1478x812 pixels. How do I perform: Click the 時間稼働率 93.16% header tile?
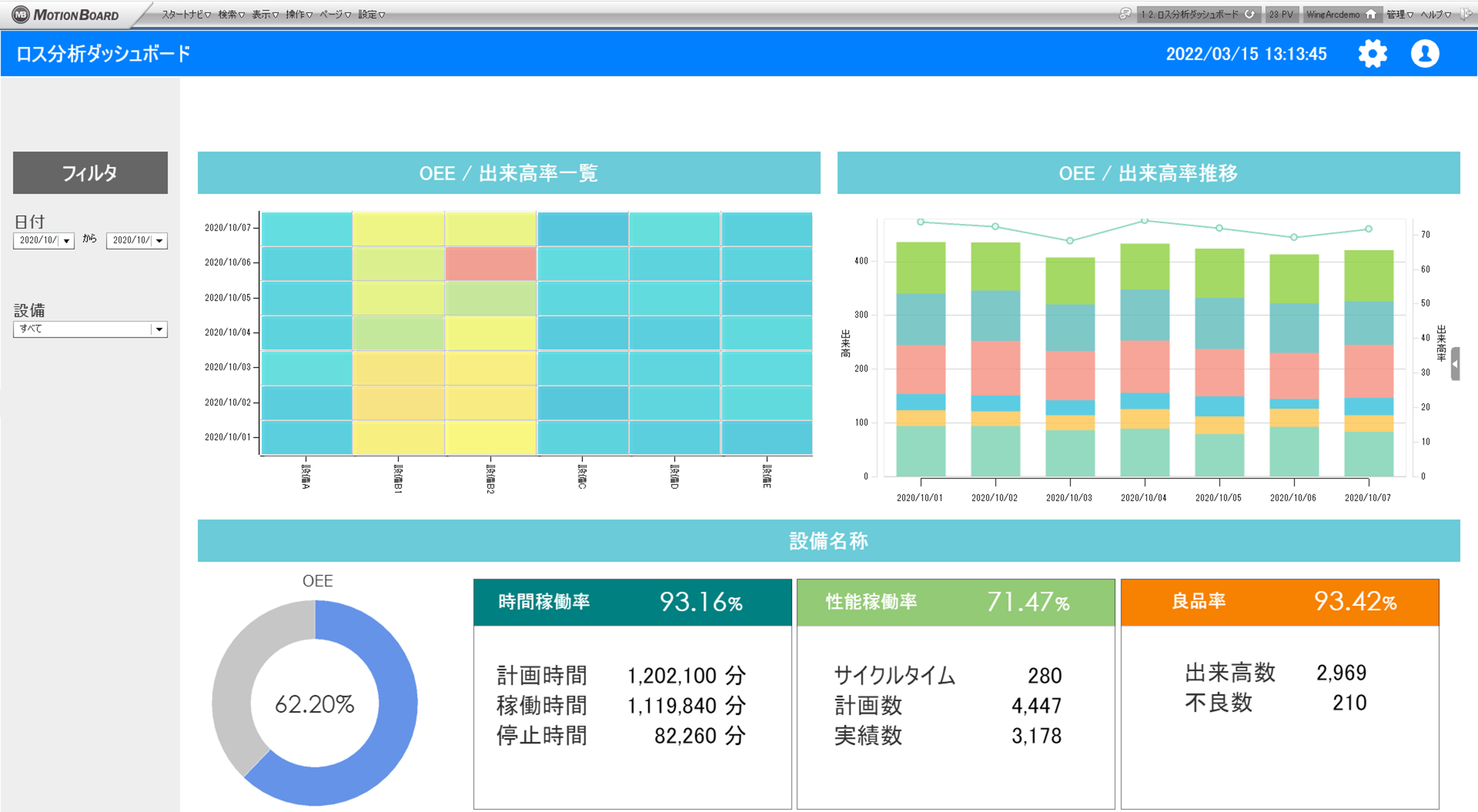tap(632, 602)
